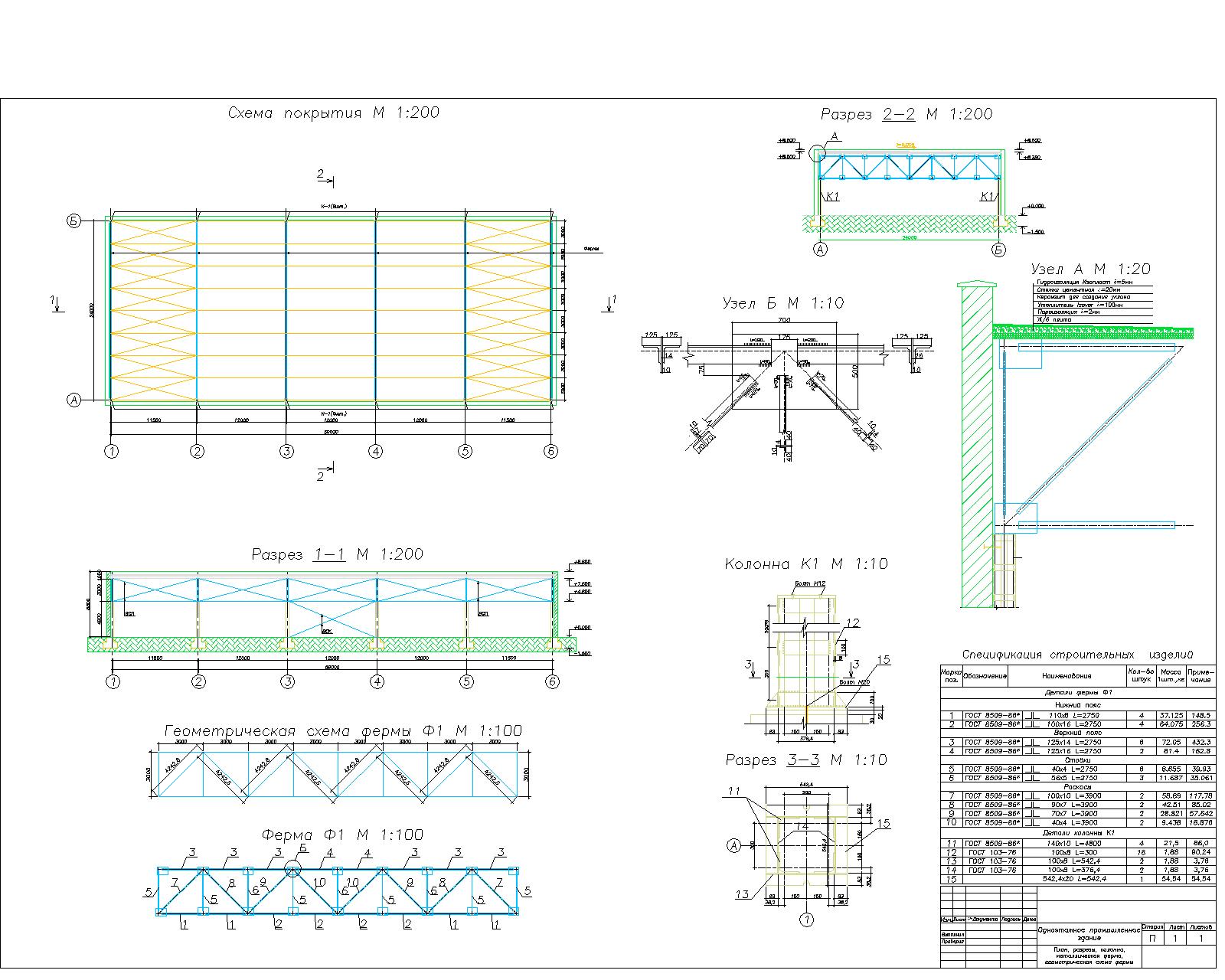The height and width of the screenshot is (980, 1225).
Task: Select the "Стадия" title block header
Action: pyautogui.click(x=1153, y=927)
